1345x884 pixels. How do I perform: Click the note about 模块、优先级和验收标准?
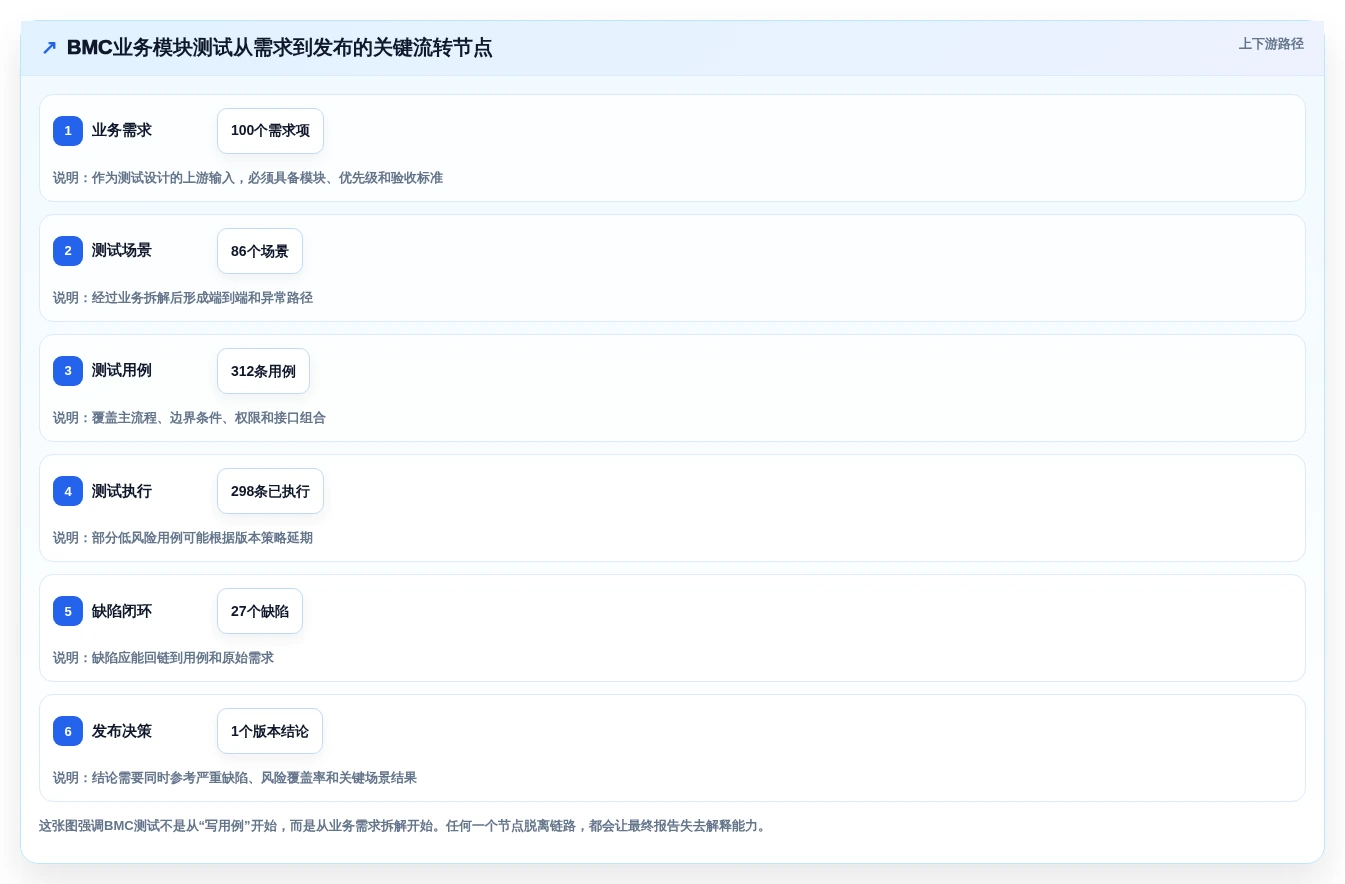pyautogui.click(x=248, y=178)
